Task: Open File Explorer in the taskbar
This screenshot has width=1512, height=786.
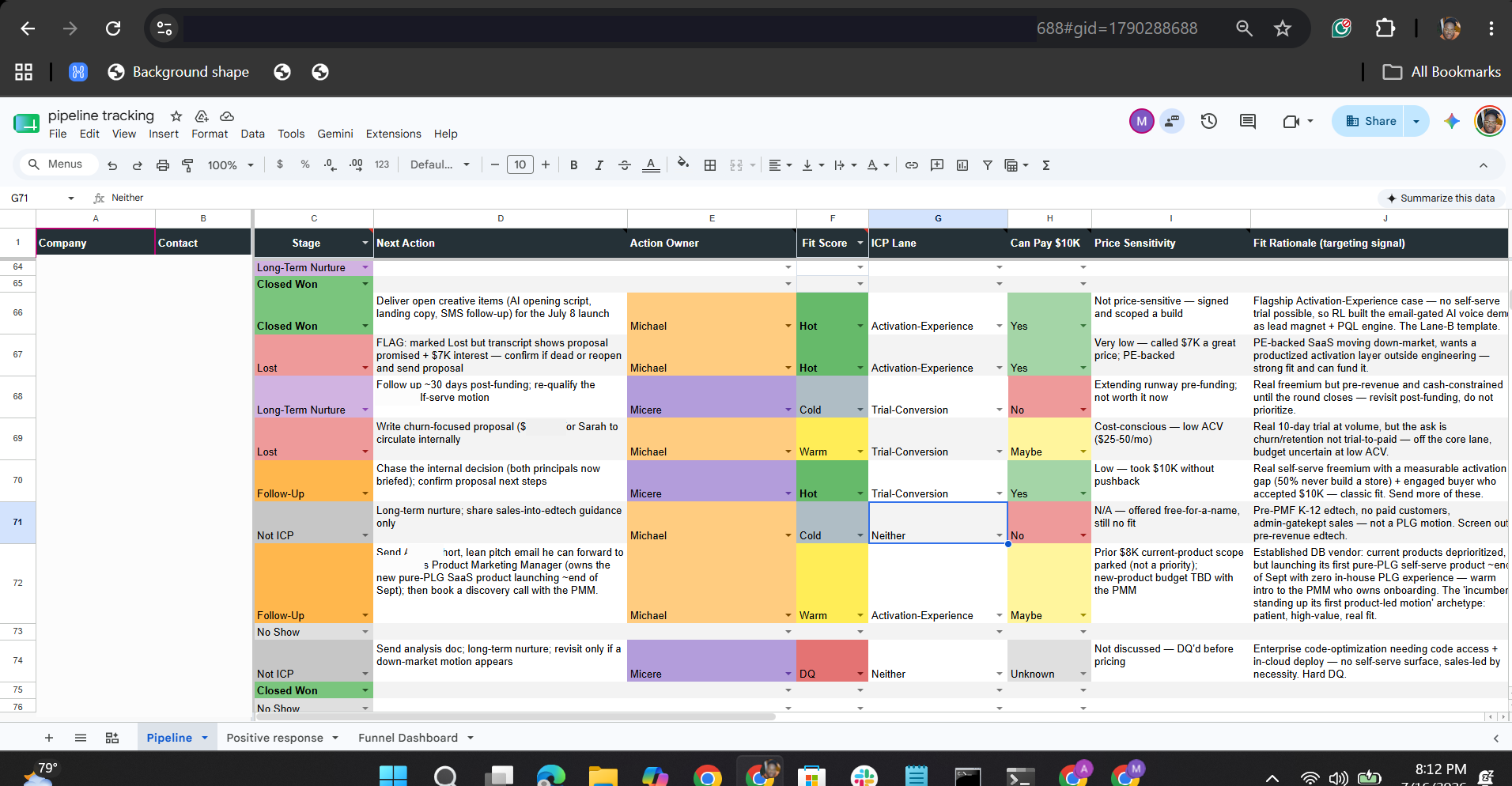Action: pyautogui.click(x=603, y=775)
